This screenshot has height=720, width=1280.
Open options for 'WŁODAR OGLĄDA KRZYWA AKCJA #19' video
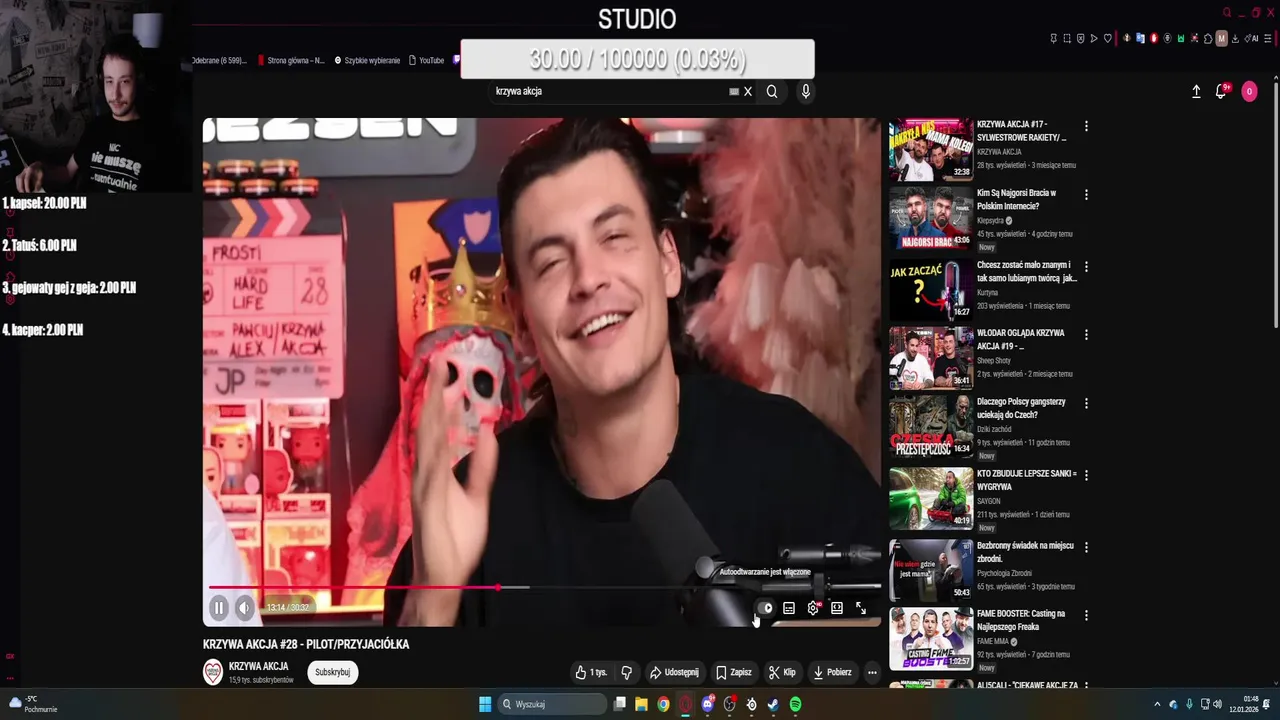tap(1086, 334)
